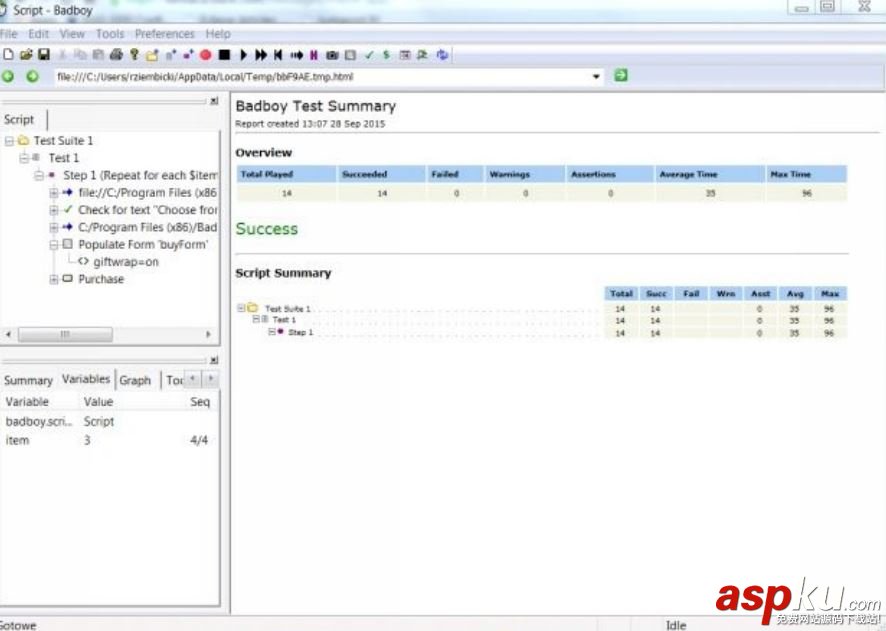Open the Edit menu
This screenshot has height=631, width=886.
(38, 34)
